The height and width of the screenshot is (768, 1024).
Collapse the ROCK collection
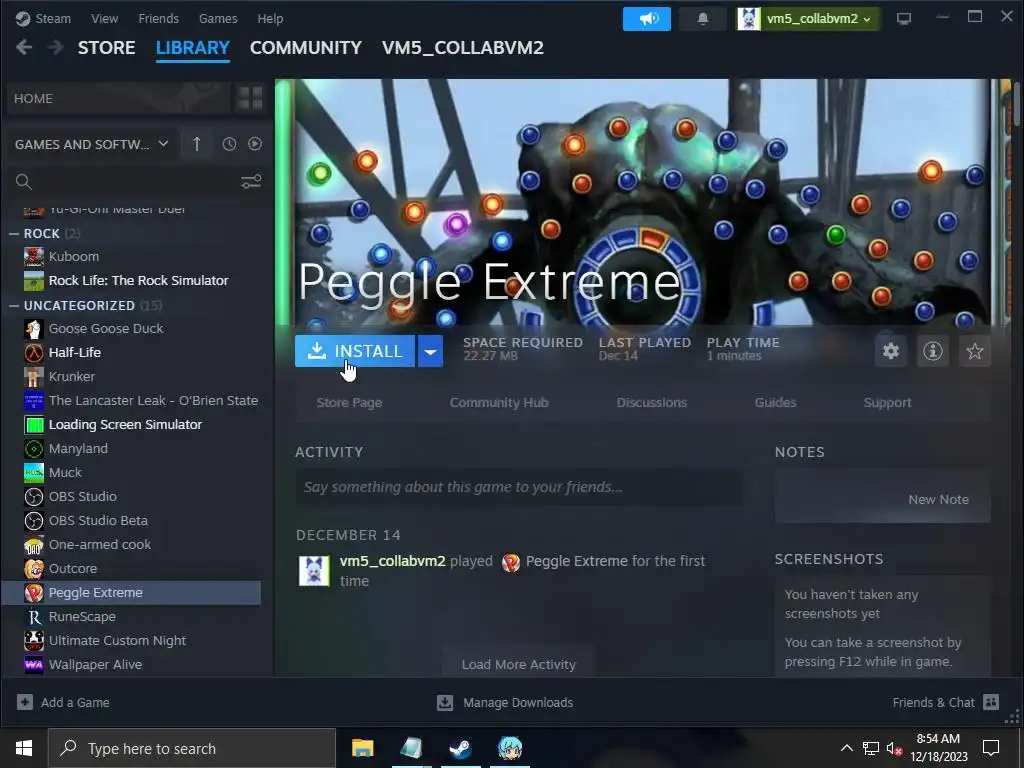pos(14,233)
